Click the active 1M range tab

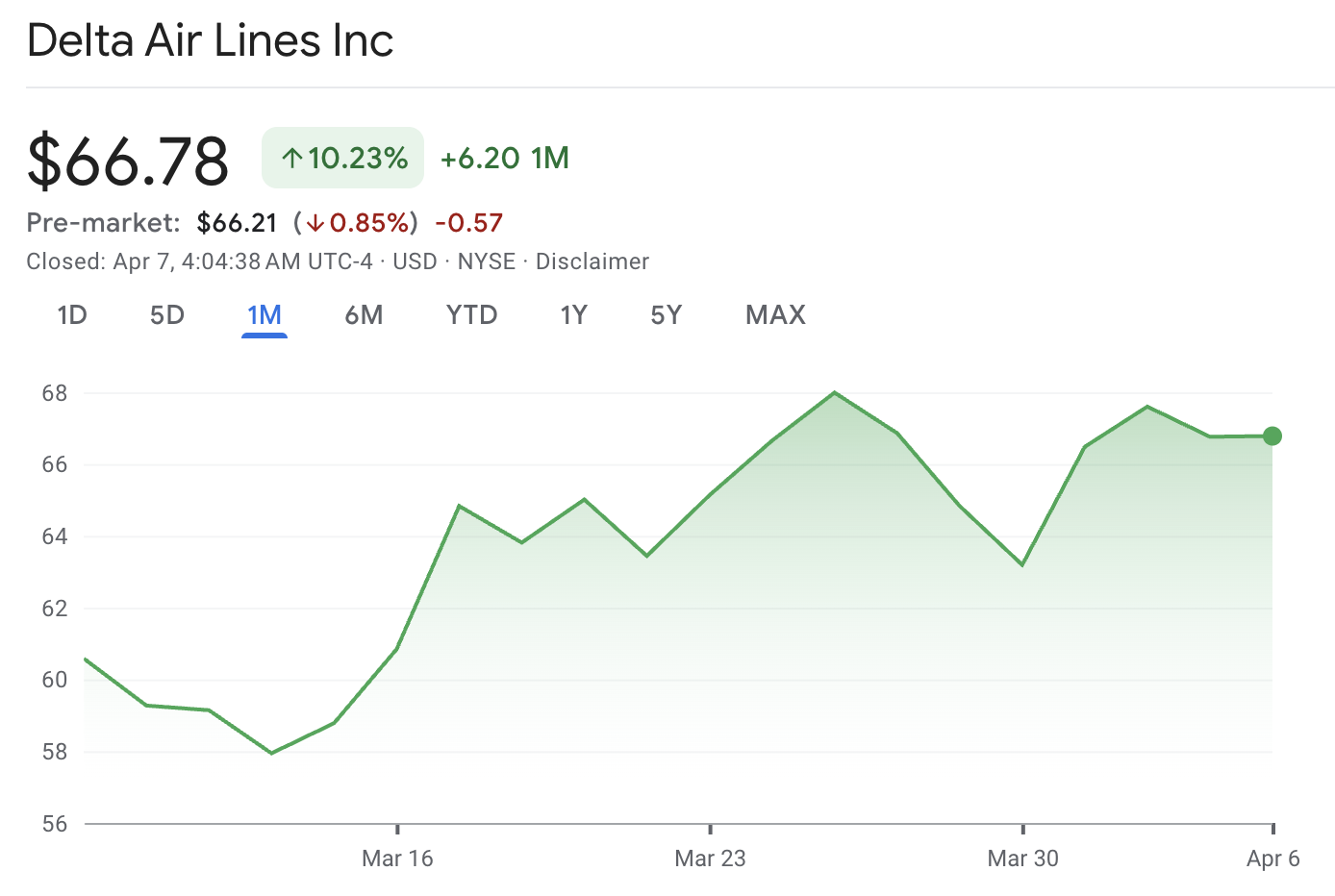point(264,315)
